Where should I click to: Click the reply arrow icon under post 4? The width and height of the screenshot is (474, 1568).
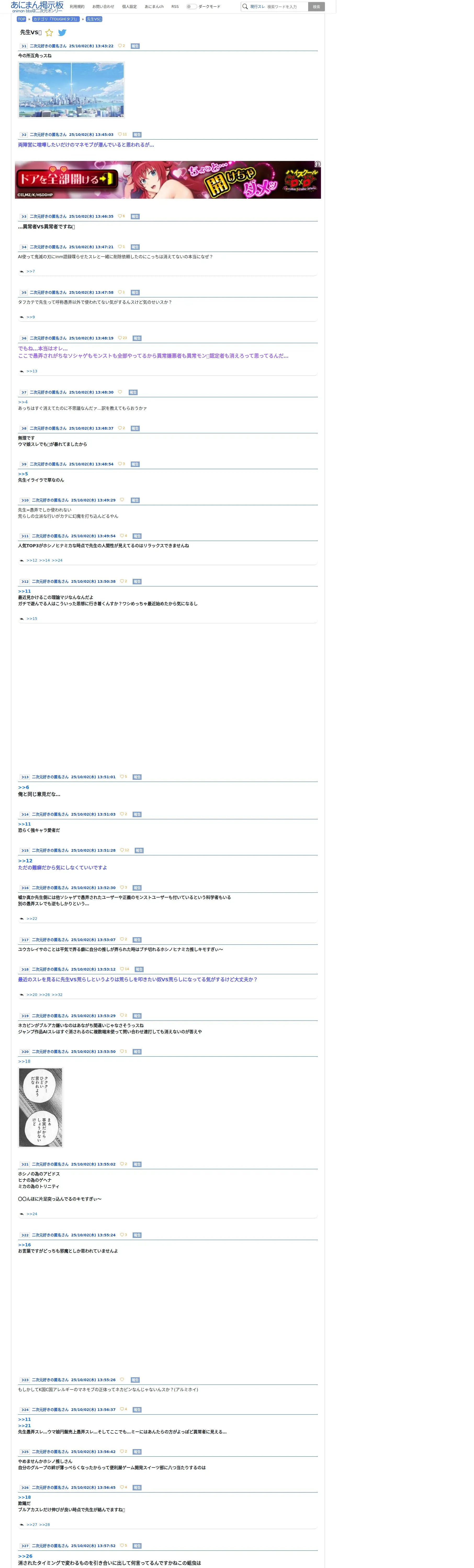tap(22, 272)
